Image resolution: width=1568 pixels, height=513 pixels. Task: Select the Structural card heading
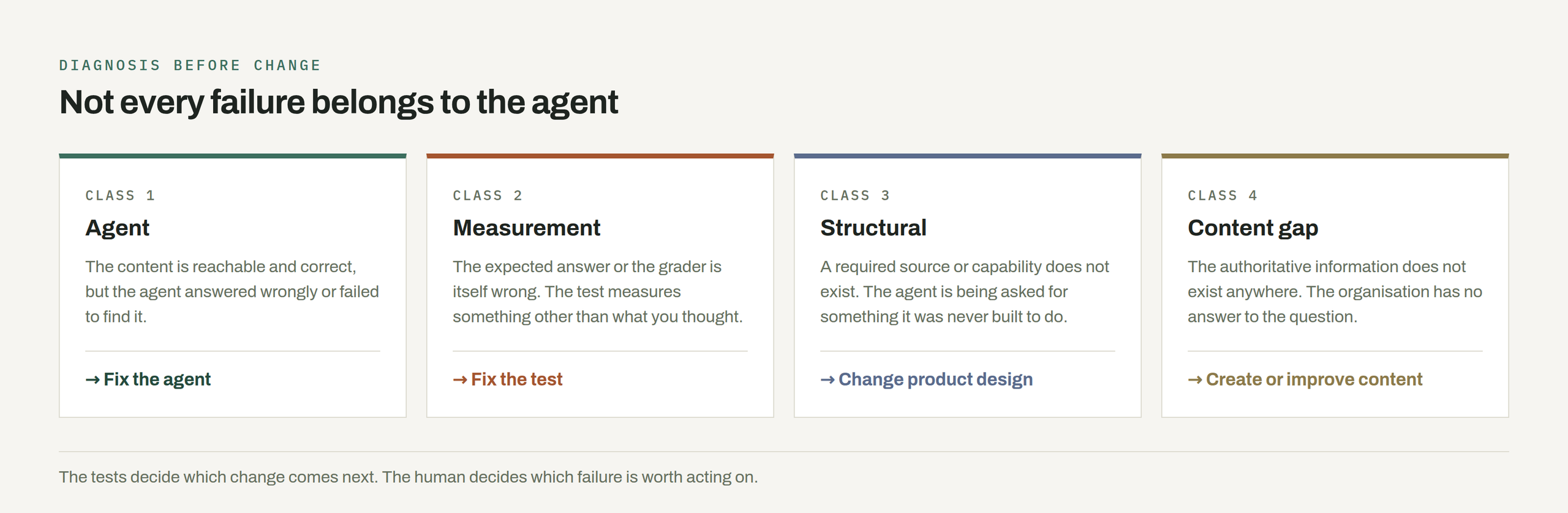873,228
